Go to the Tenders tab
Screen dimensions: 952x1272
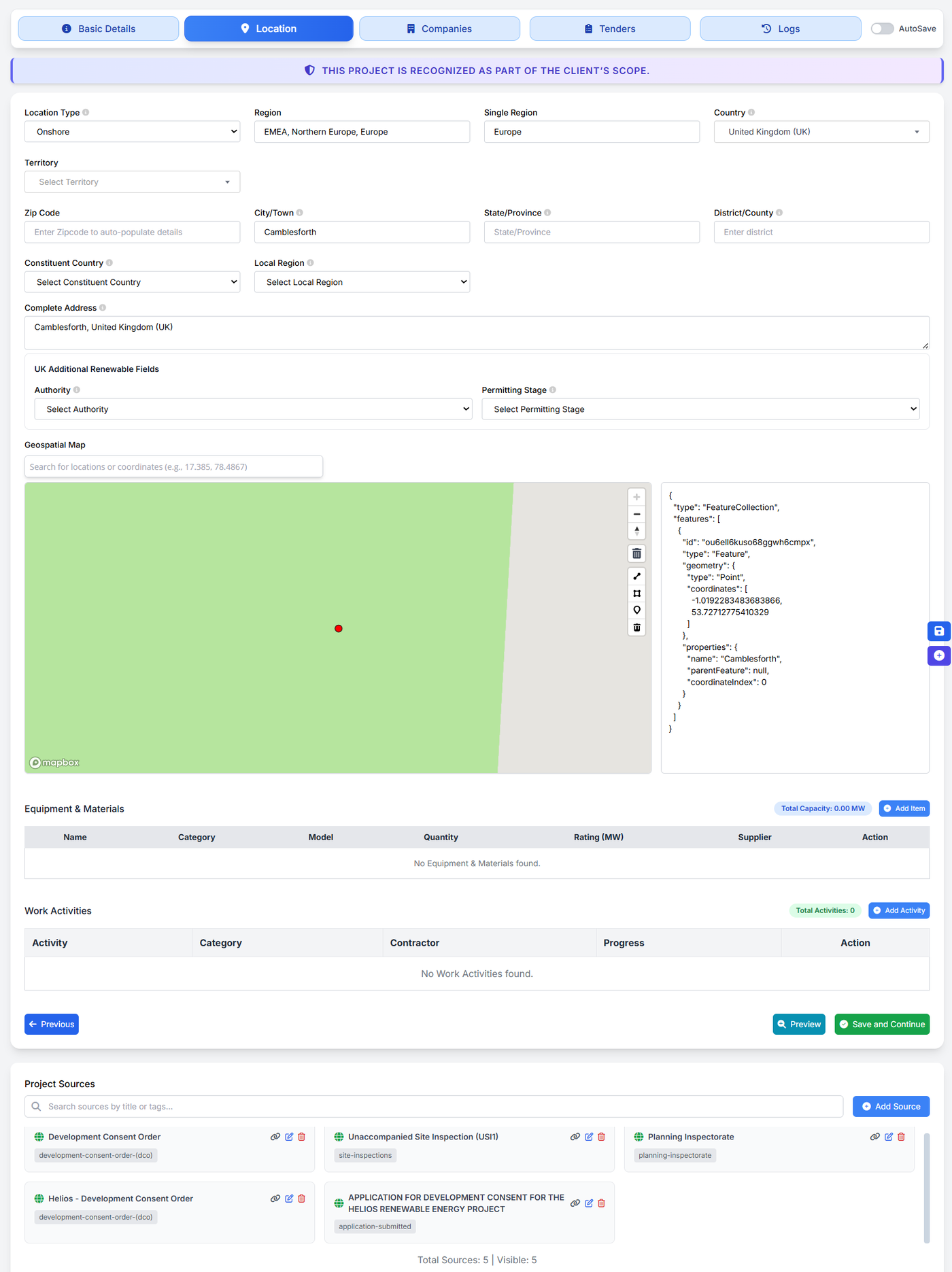(x=610, y=29)
